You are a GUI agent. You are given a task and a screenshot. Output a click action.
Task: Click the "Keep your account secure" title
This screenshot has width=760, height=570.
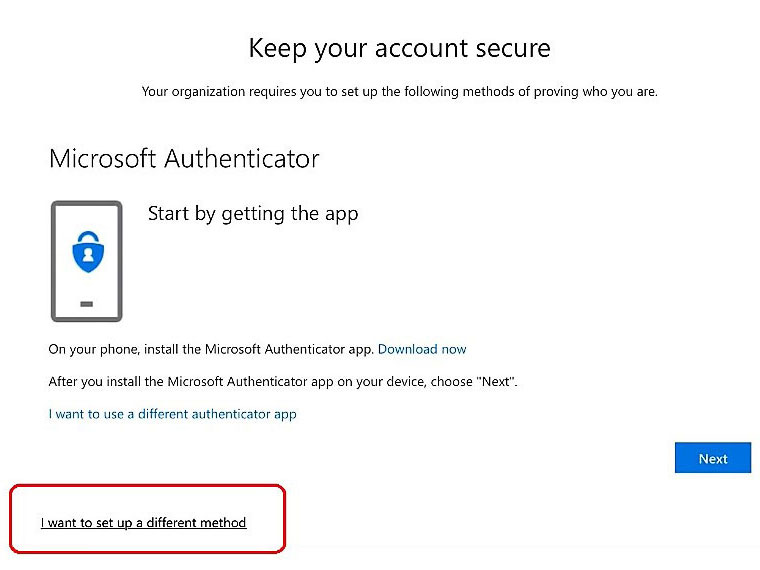tap(399, 48)
